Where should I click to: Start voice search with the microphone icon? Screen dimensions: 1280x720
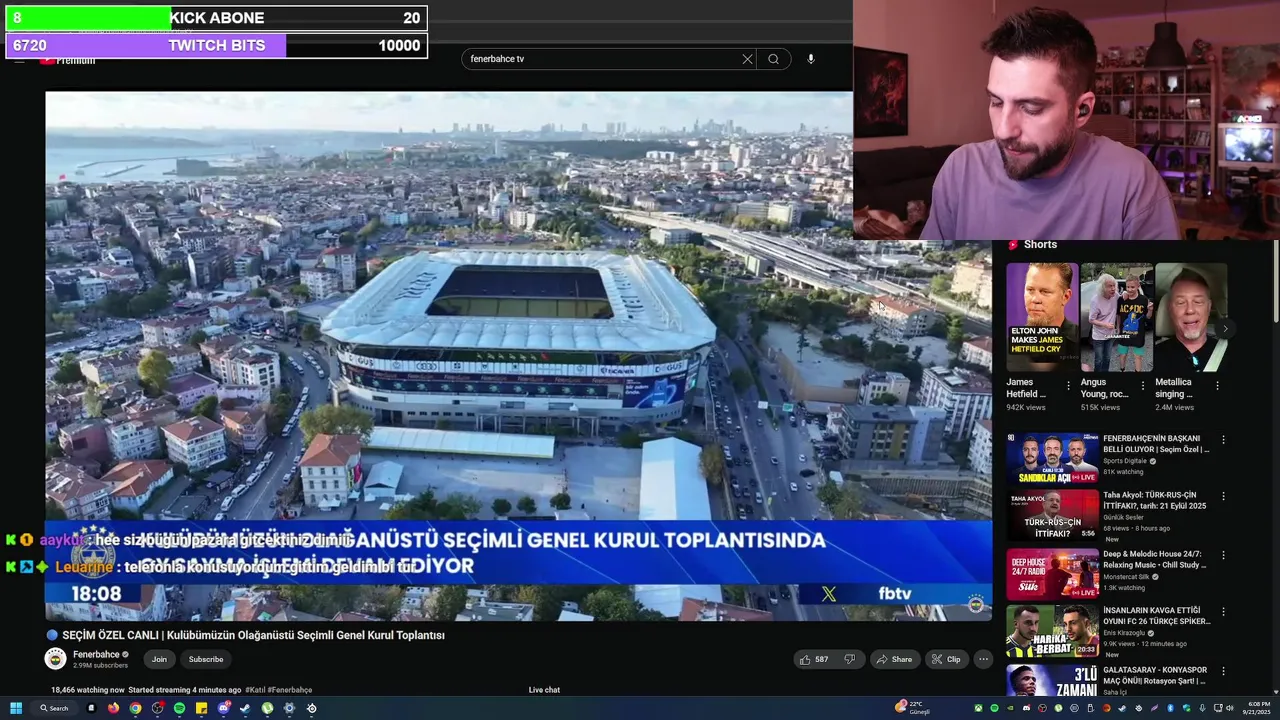811,59
